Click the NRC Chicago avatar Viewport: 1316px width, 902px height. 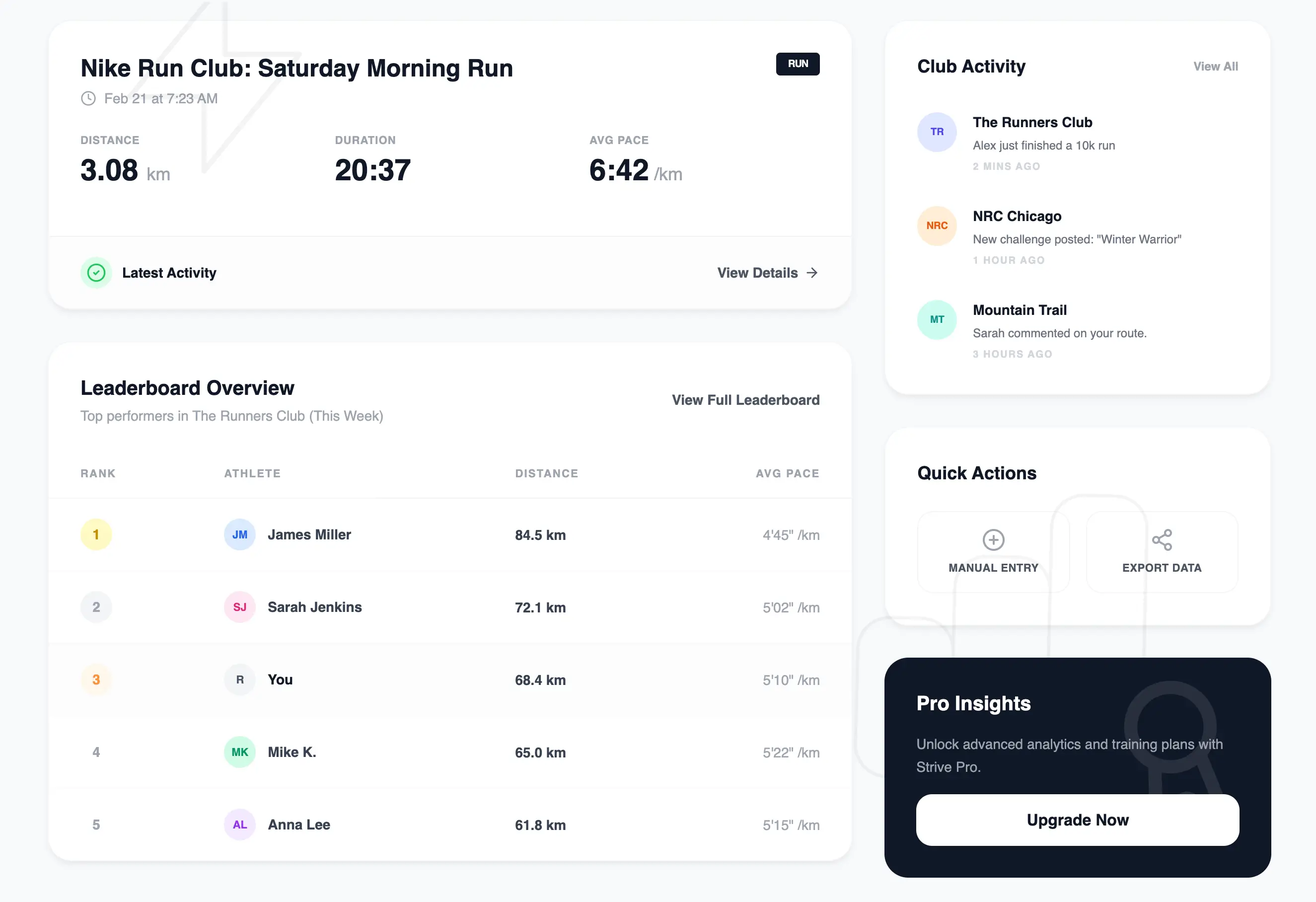click(937, 226)
